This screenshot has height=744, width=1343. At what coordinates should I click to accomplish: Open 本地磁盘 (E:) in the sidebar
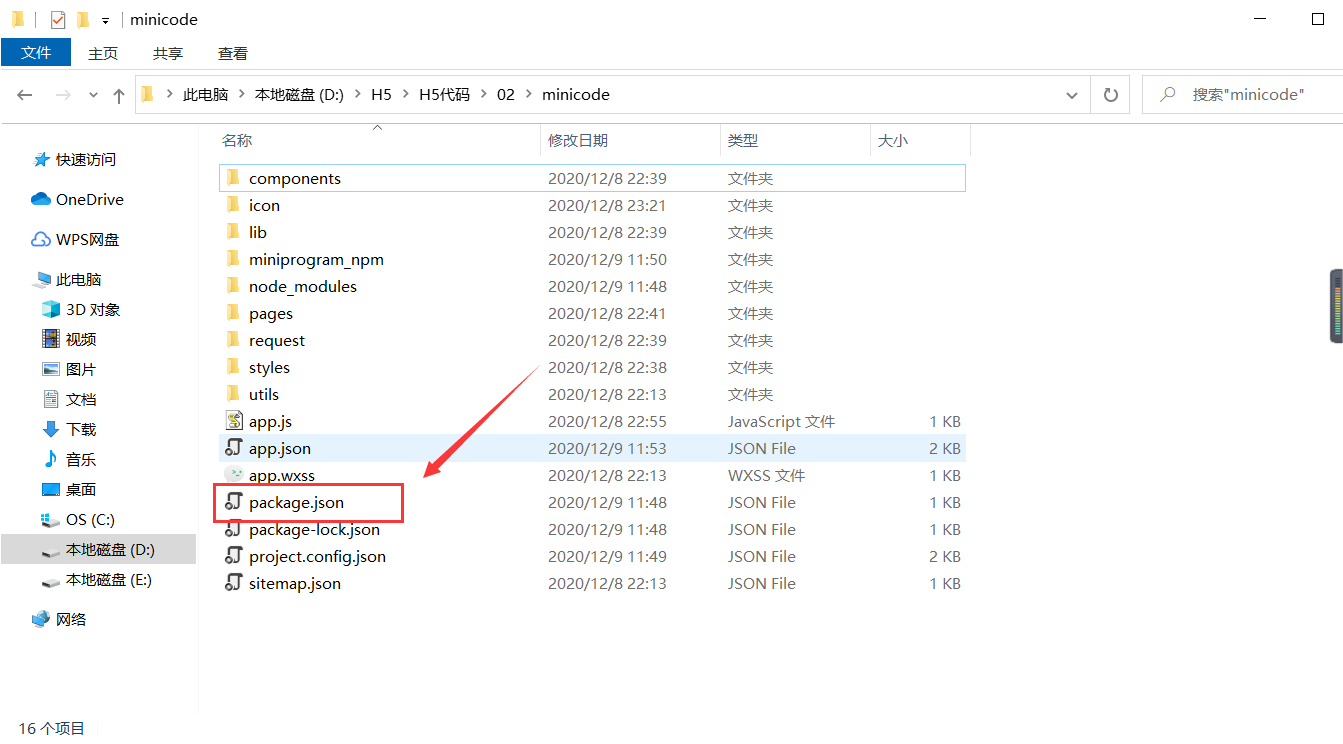click(108, 580)
